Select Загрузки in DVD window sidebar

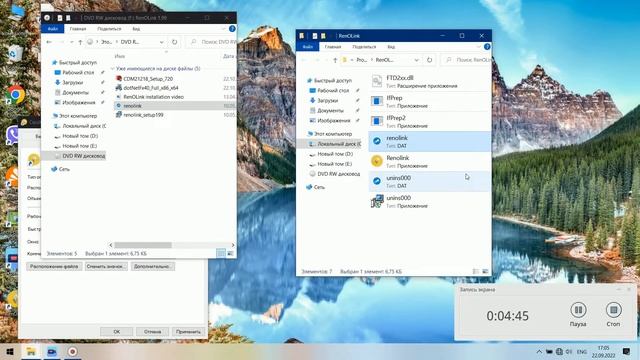point(72,82)
